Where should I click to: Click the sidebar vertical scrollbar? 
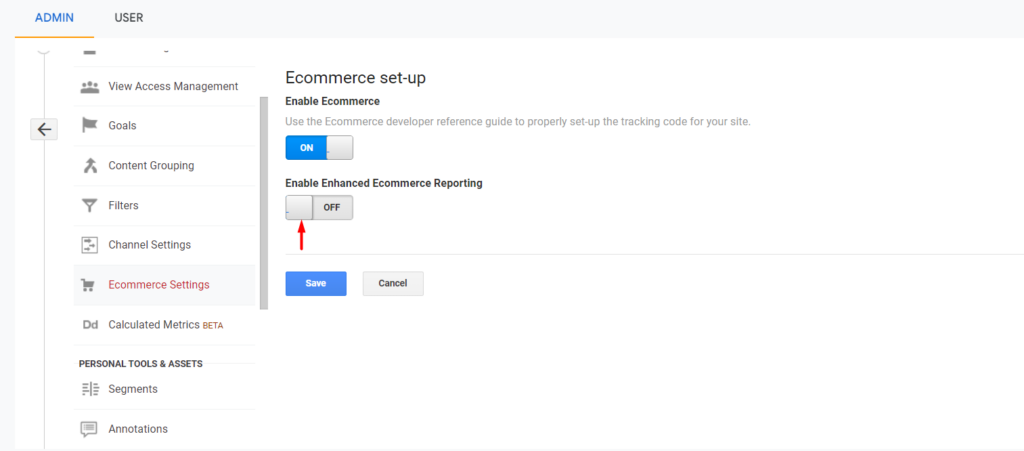[264, 203]
